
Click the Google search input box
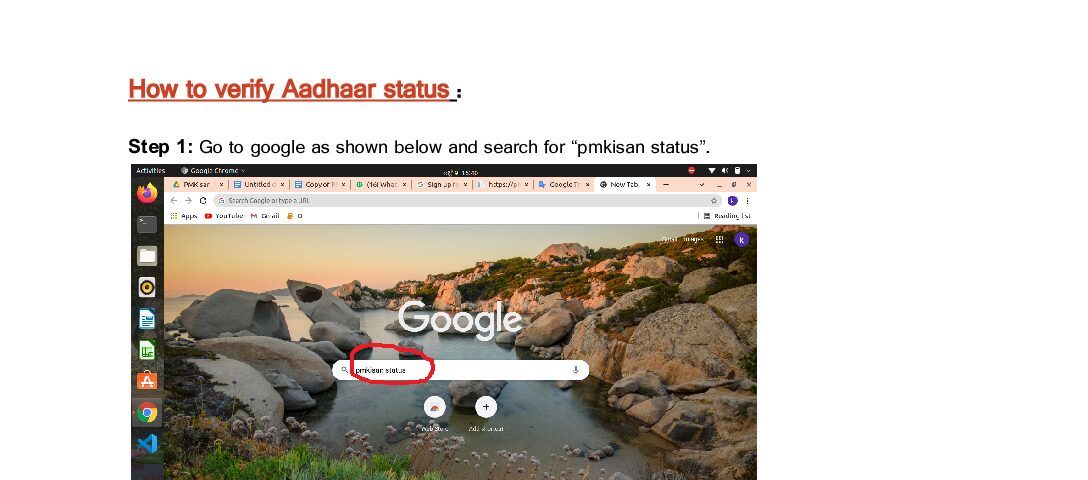click(x=461, y=370)
